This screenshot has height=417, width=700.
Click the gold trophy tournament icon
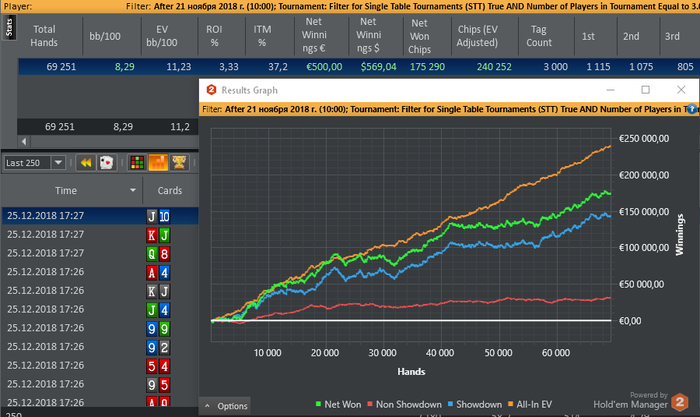(x=179, y=163)
